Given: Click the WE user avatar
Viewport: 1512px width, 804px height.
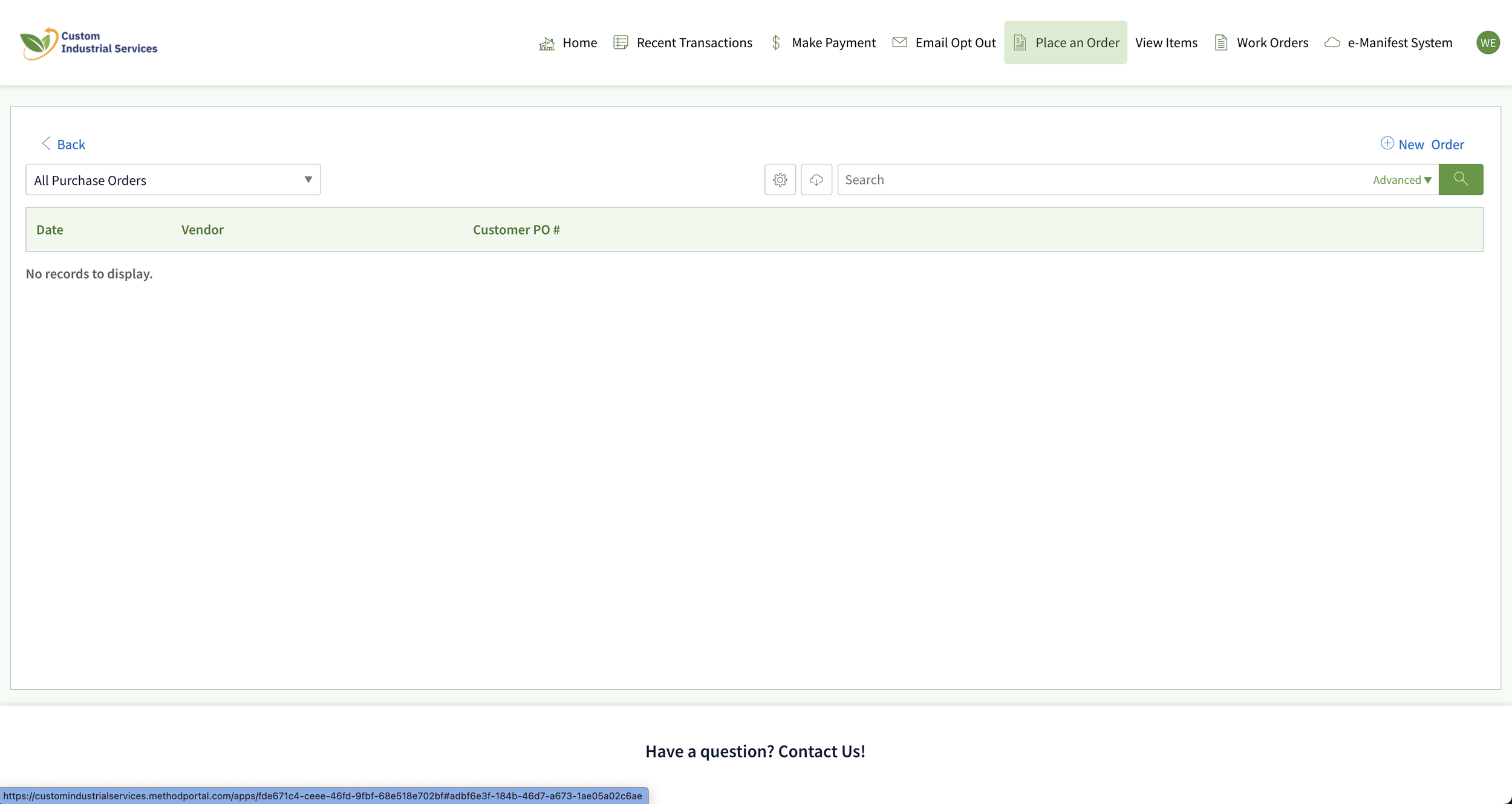Looking at the screenshot, I should 1487,43.
